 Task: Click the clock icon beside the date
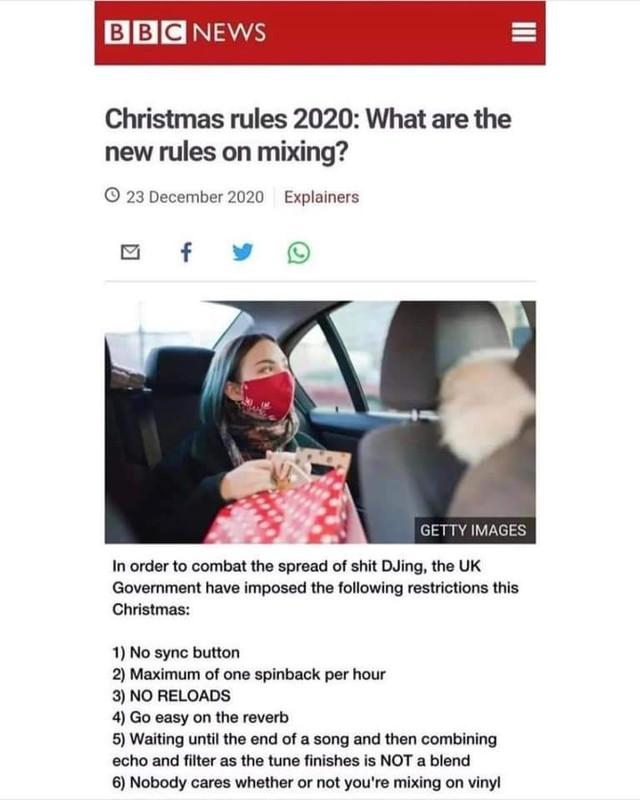pyautogui.click(x=112, y=195)
